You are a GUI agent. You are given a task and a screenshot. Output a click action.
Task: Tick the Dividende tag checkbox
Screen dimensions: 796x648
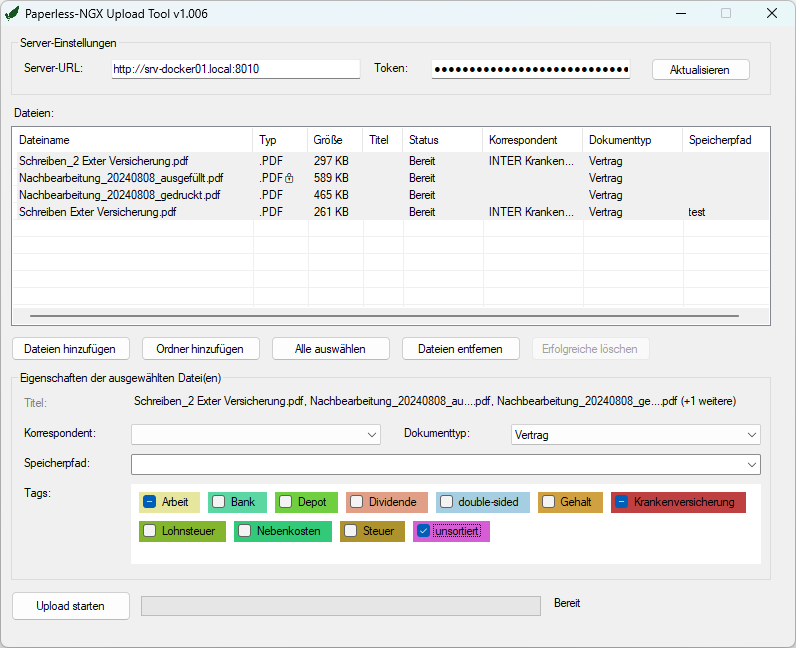(x=356, y=502)
